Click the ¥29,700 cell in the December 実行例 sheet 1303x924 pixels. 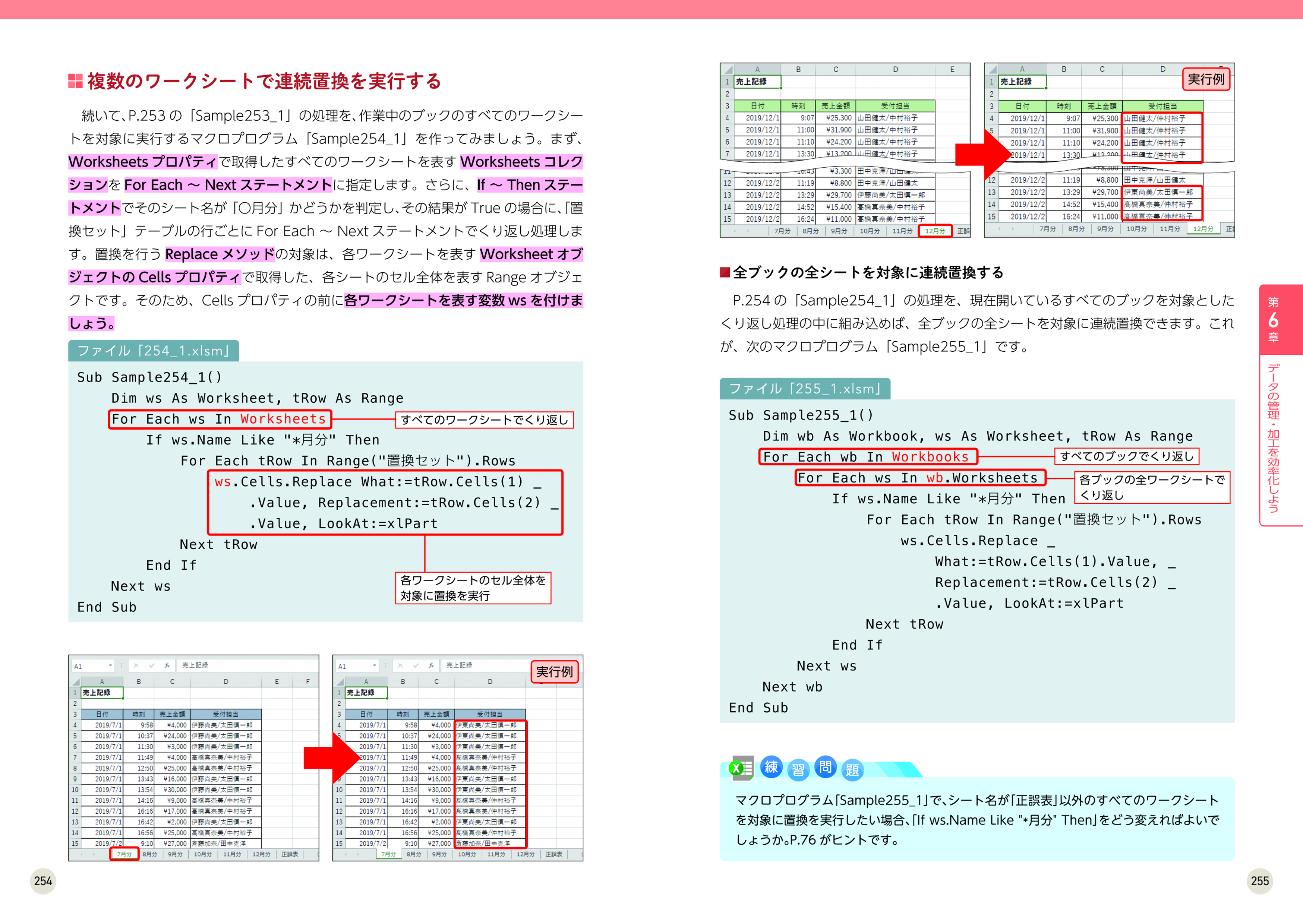pyautogui.click(x=1102, y=192)
